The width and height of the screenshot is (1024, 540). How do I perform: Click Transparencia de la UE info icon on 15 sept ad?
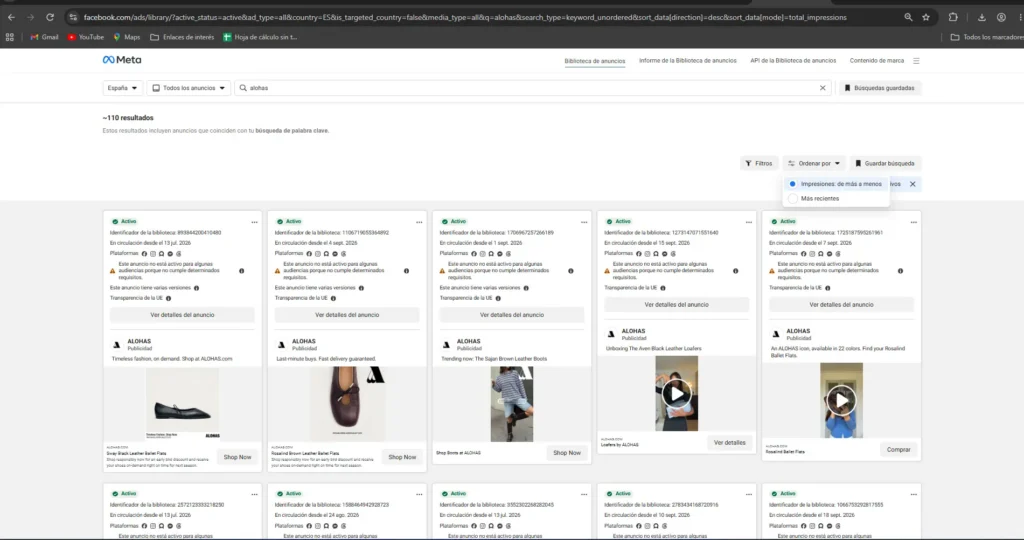tap(663, 288)
